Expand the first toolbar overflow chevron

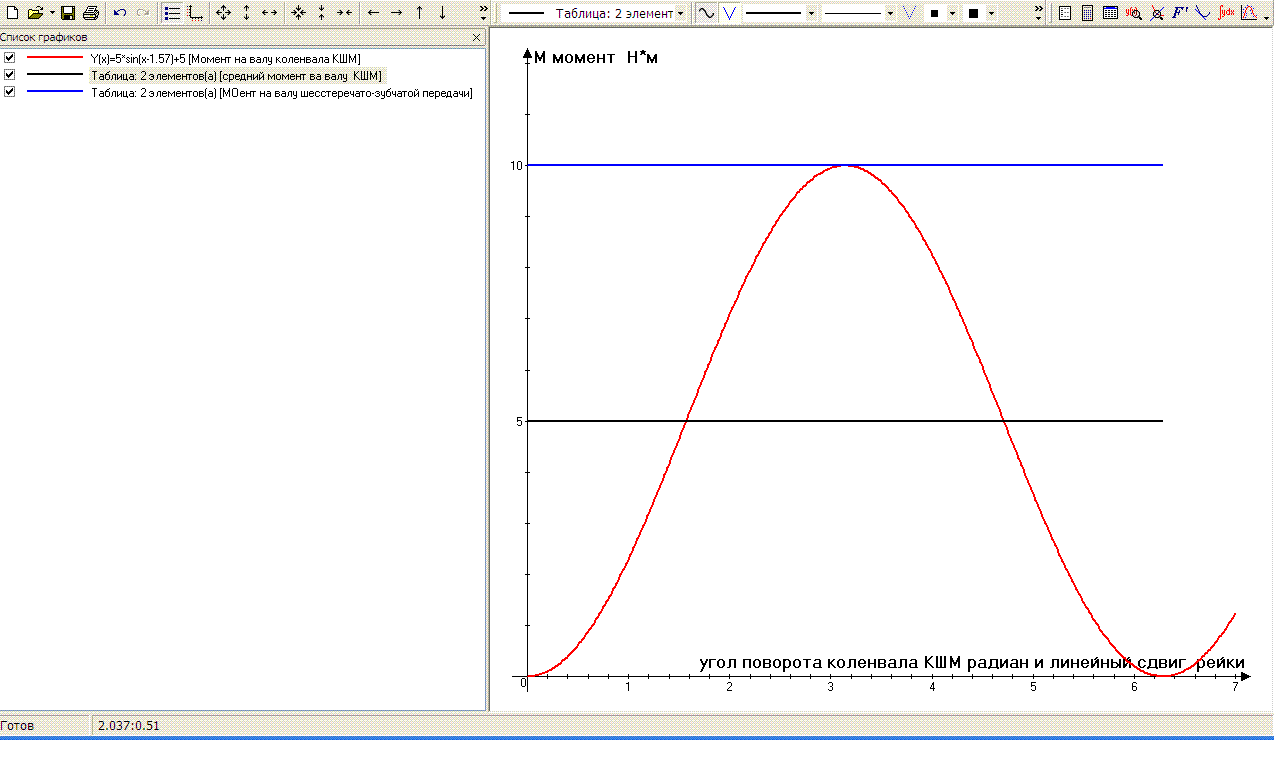coord(484,13)
